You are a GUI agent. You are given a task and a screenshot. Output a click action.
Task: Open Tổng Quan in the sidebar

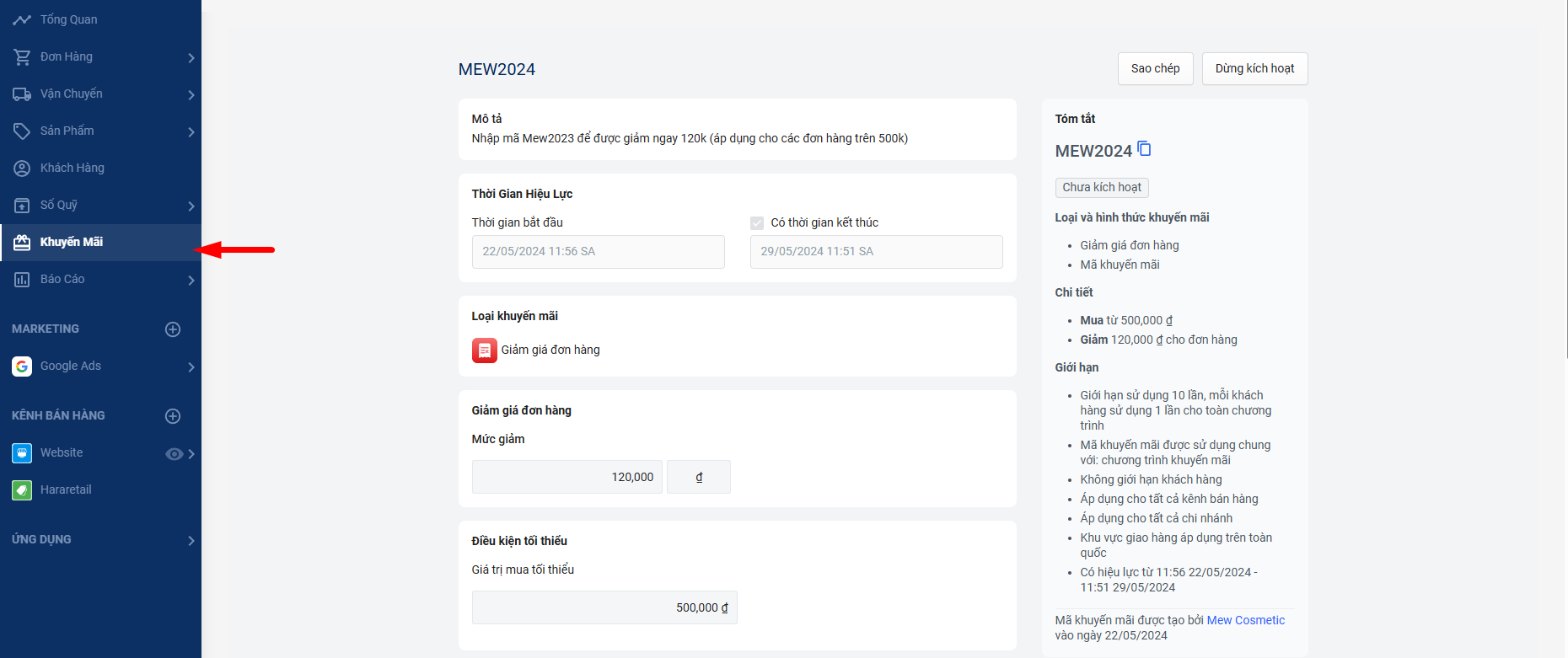tap(100, 19)
